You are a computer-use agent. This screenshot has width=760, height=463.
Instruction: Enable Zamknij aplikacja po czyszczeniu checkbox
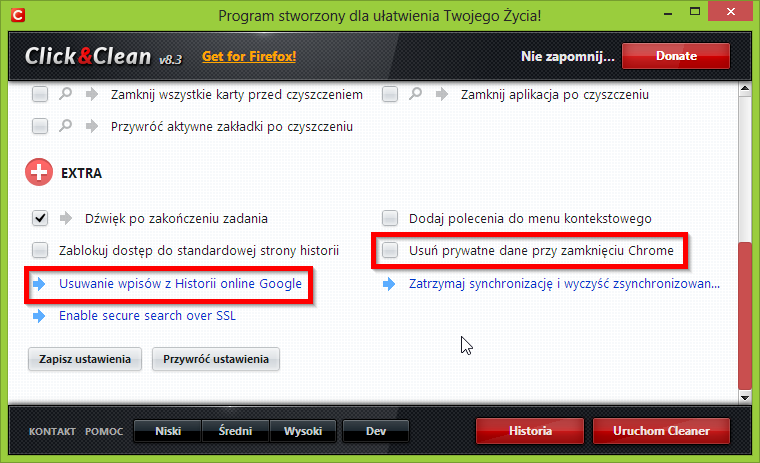390,94
